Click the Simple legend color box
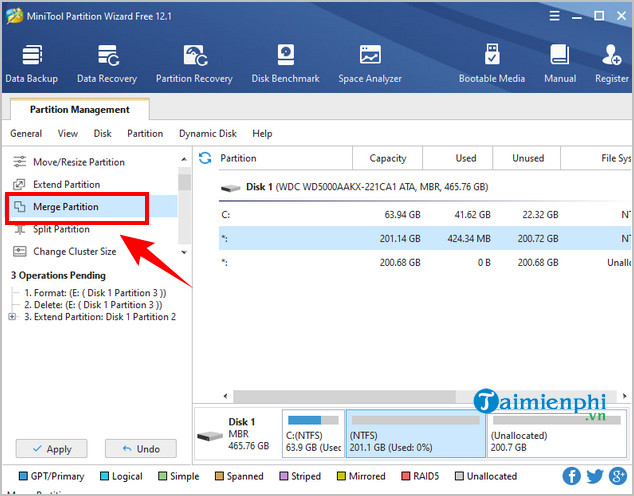The image size is (634, 496). 163,476
